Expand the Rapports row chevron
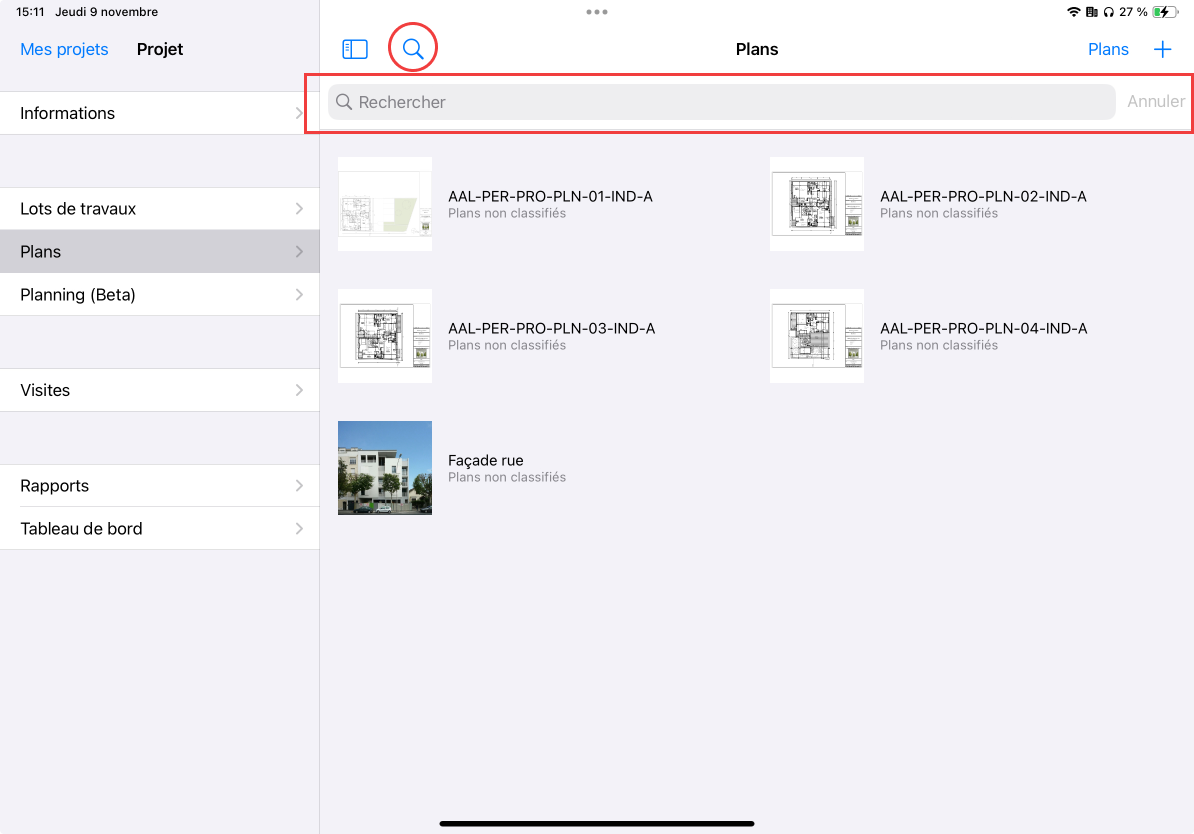Image resolution: width=1194 pixels, height=834 pixels. click(x=299, y=486)
